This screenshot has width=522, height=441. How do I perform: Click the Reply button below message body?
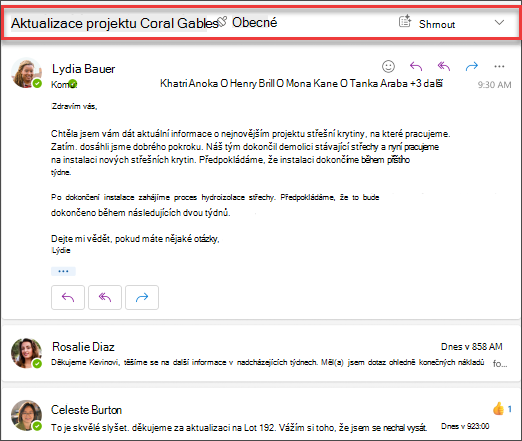[x=68, y=297]
